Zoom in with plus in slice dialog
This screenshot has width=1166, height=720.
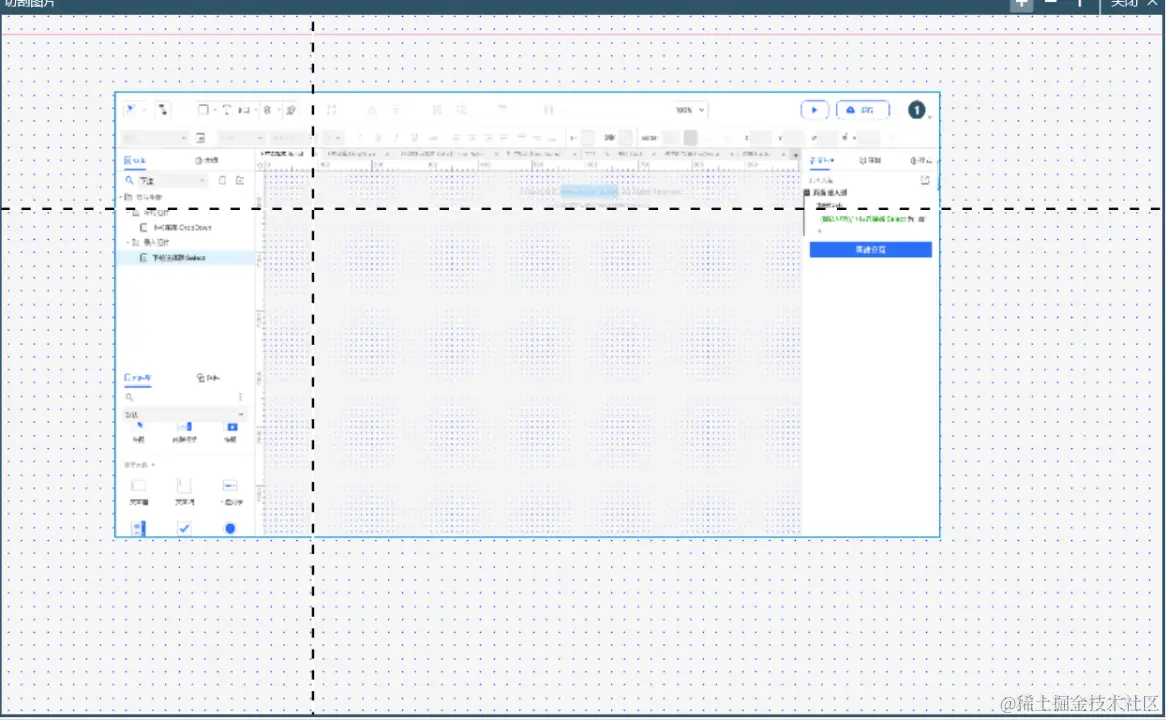pyautogui.click(x=1021, y=4)
